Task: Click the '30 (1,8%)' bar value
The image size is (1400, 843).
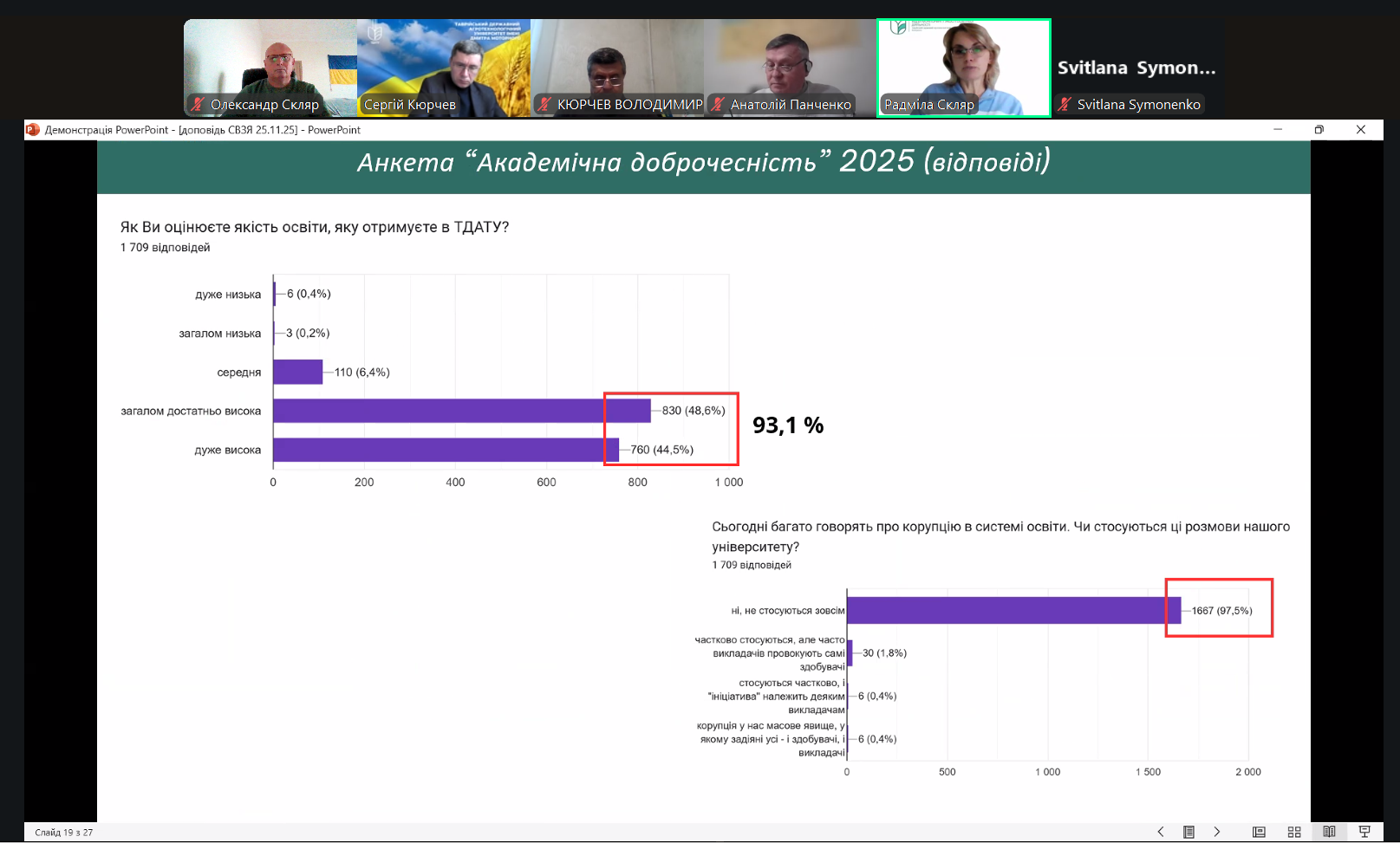Action: [x=885, y=653]
